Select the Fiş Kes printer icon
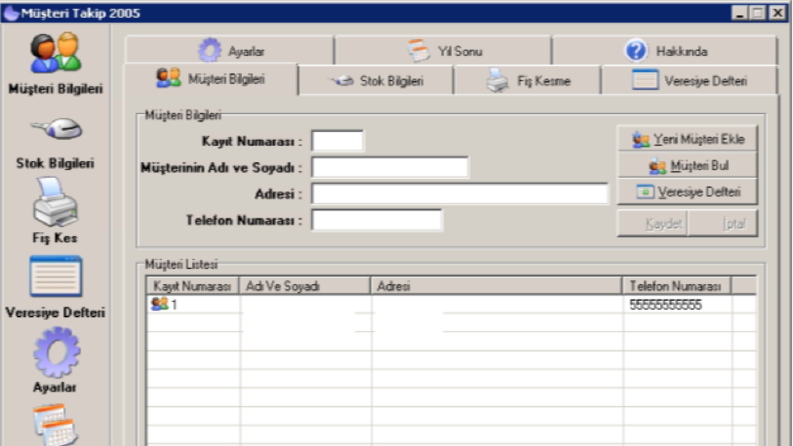Image resolution: width=793 pixels, height=446 pixels. (x=55, y=202)
